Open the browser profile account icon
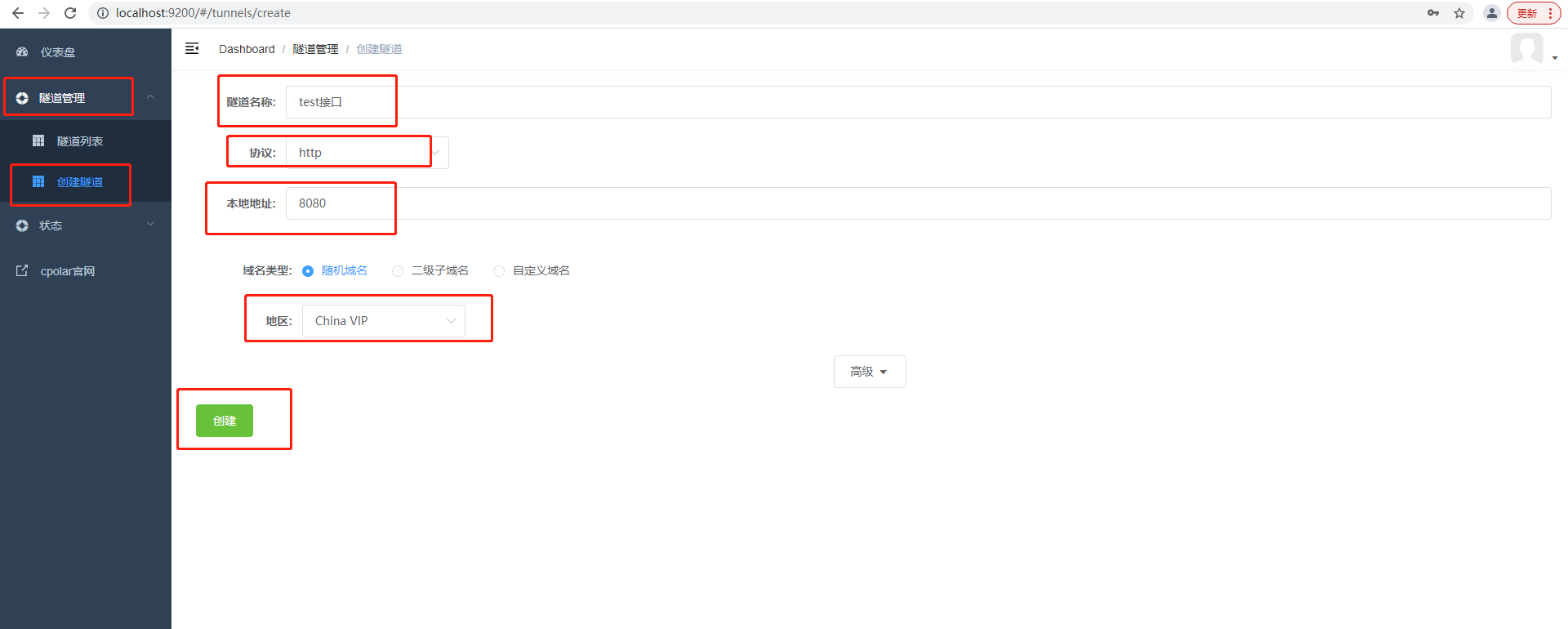 point(1492,13)
